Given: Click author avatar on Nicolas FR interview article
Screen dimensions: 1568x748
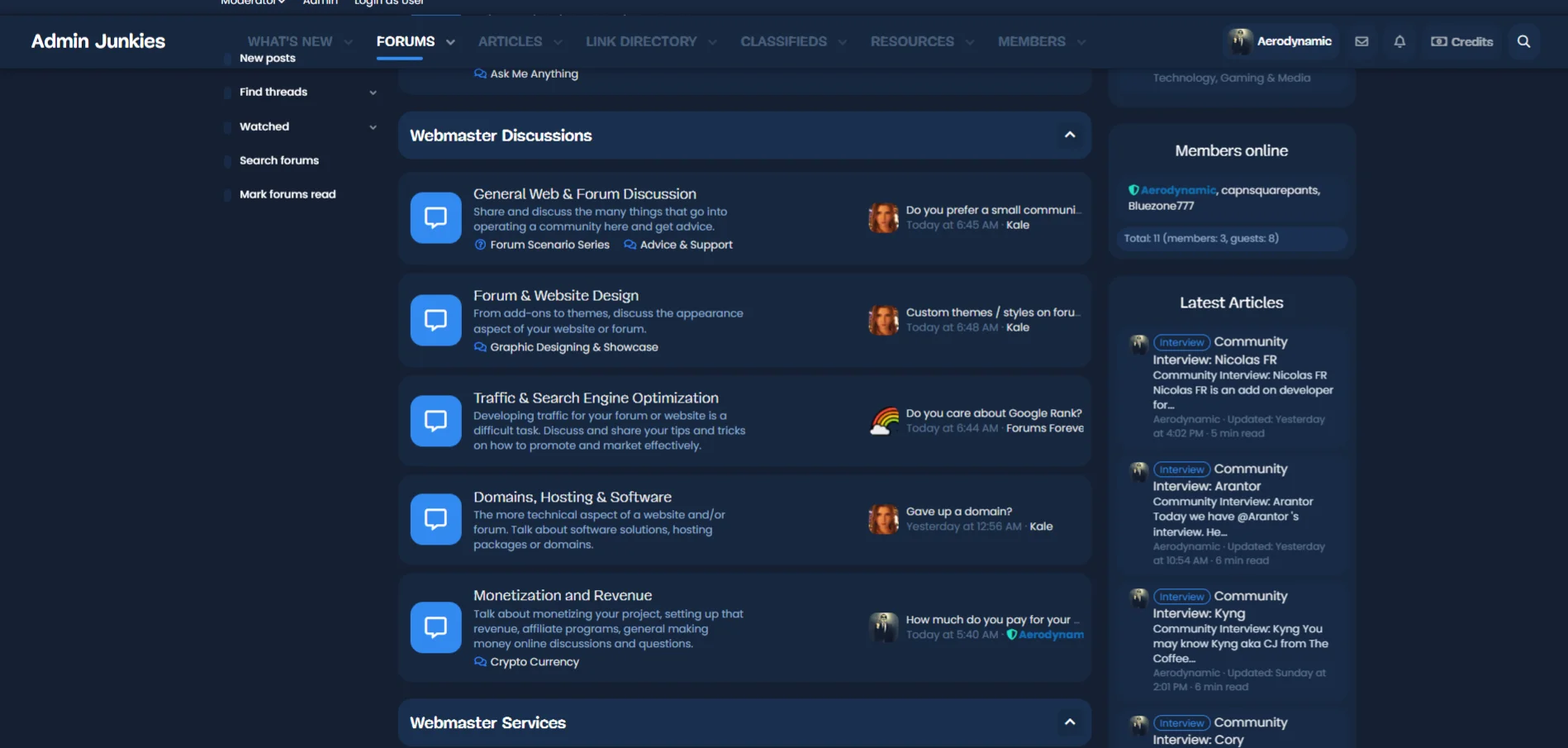Looking at the screenshot, I should click(x=1139, y=344).
